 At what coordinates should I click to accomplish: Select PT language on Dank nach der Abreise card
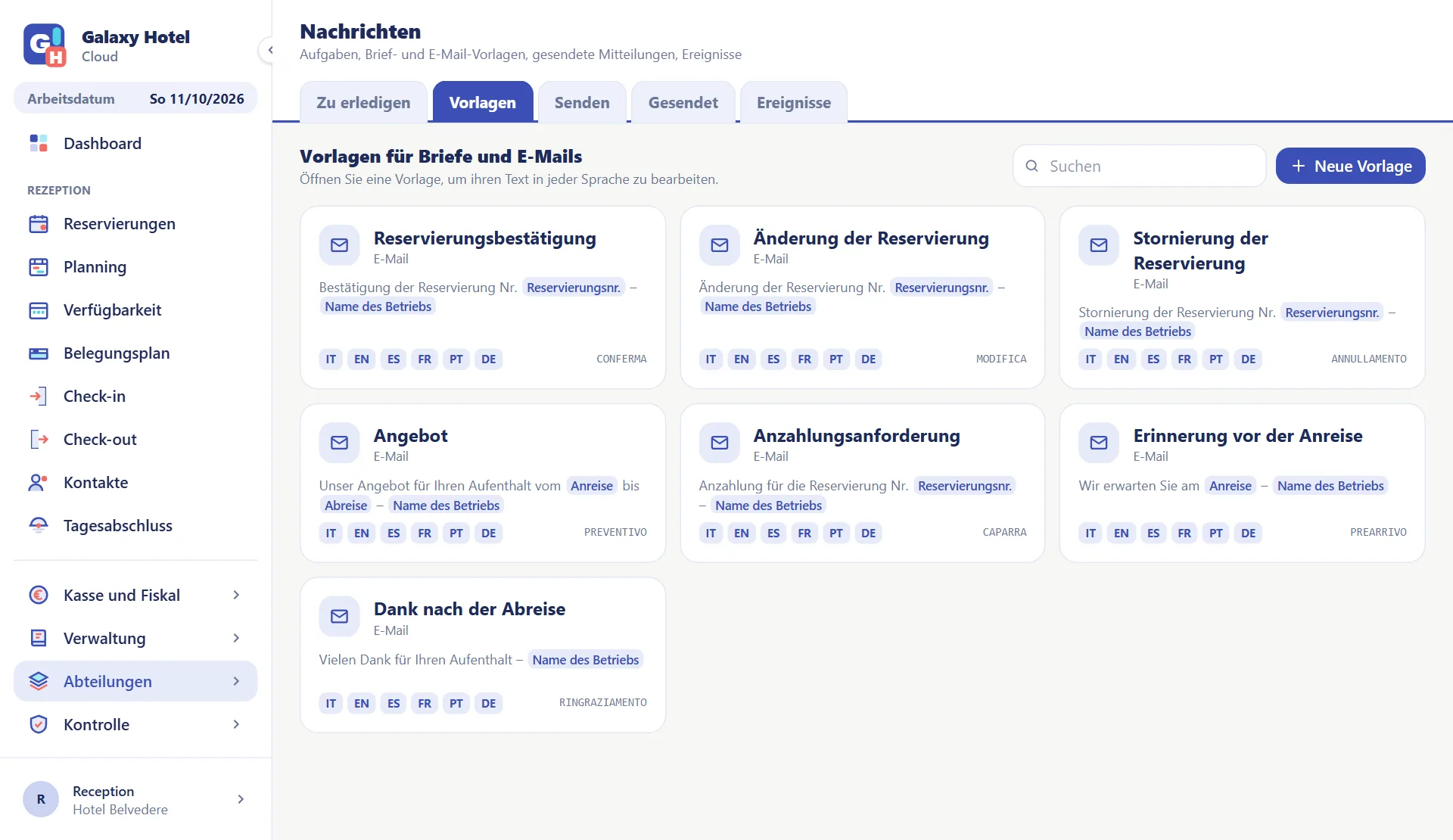(x=456, y=703)
